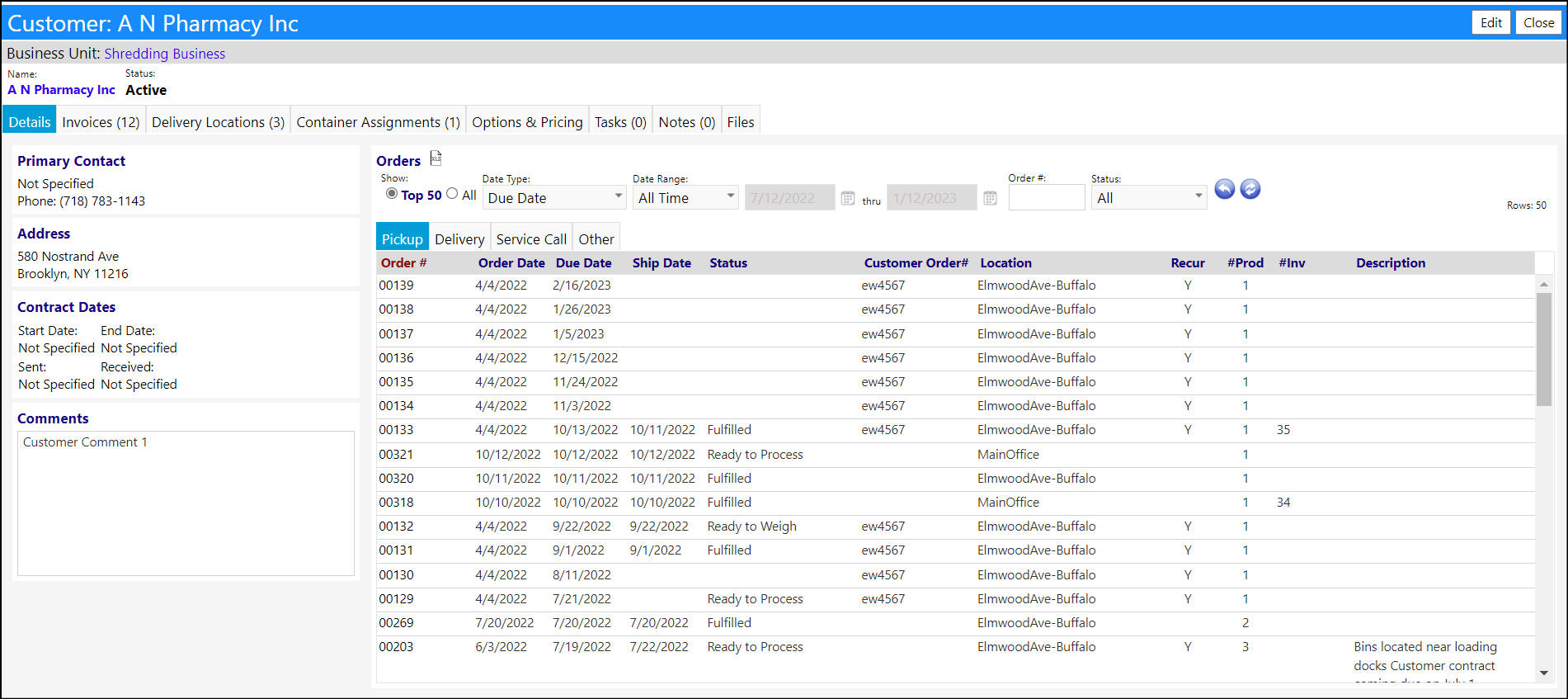Click the Close button
The width and height of the screenshot is (1568, 699).
[1539, 22]
